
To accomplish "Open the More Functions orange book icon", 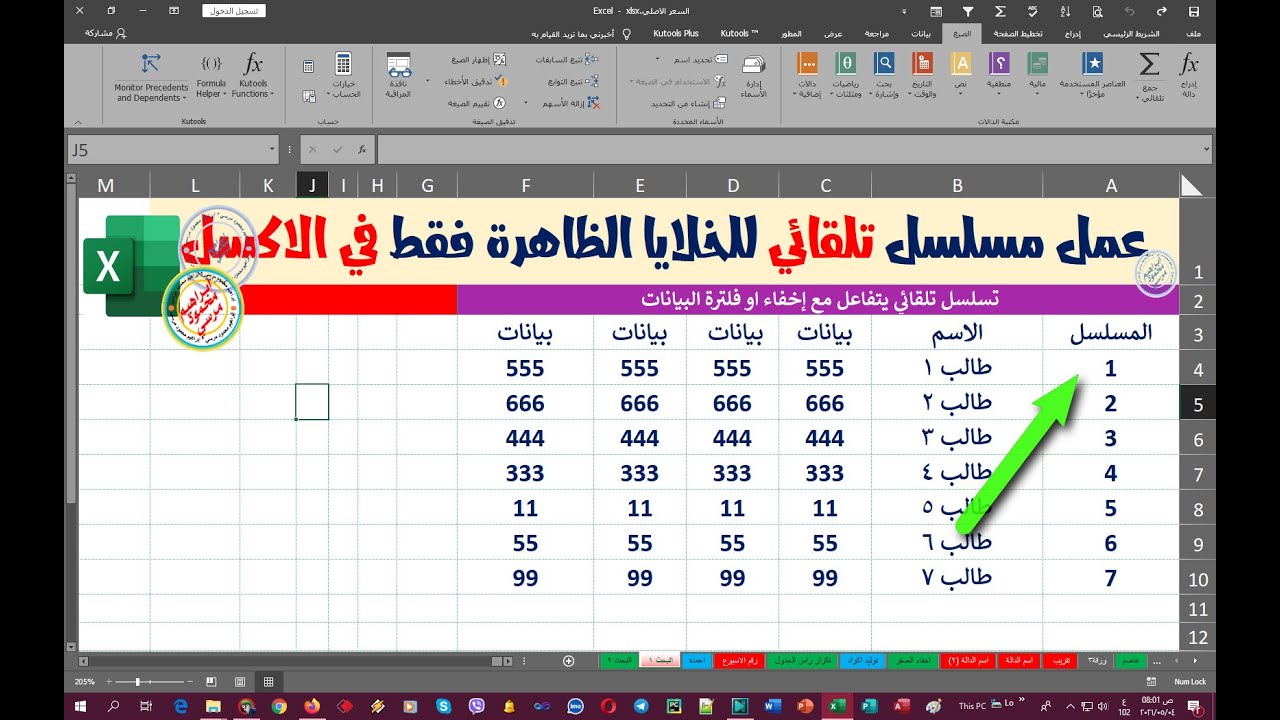I will (807, 65).
